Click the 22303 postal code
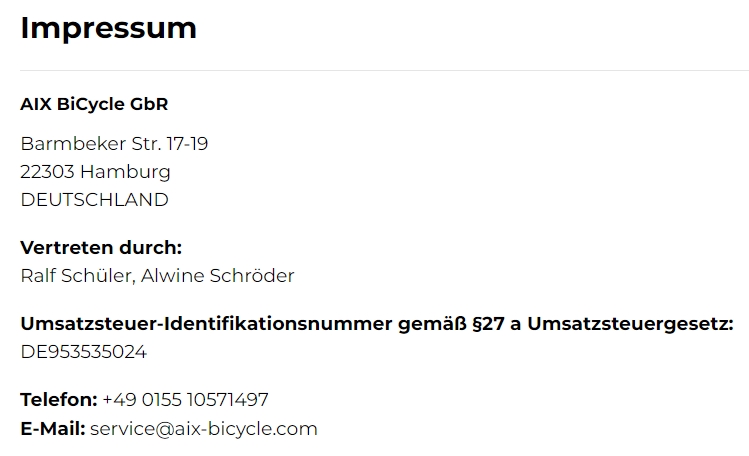The width and height of the screenshot is (749, 456). (x=47, y=171)
